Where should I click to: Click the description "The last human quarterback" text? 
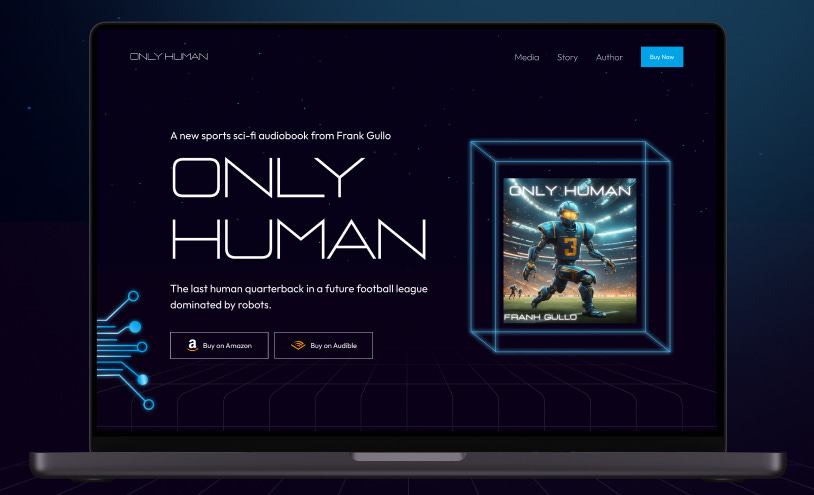click(x=299, y=297)
